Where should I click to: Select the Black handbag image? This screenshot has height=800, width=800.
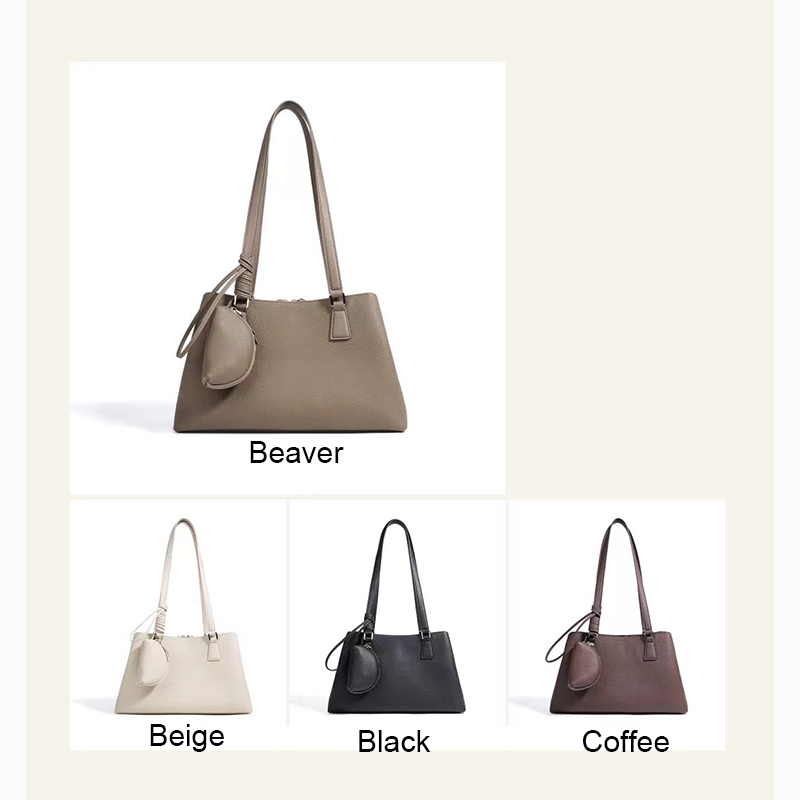tap(396, 616)
